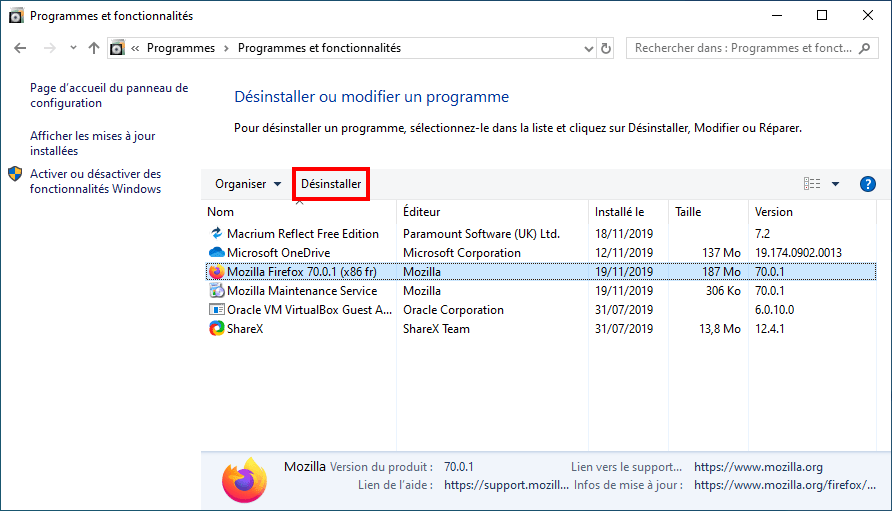Click the 18/11/2019 install date cell
Image resolution: width=892 pixels, height=511 pixels.
point(624,234)
